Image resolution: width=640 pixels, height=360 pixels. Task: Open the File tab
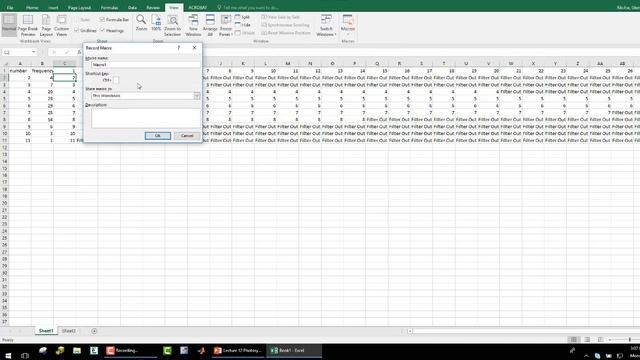point(10,8)
